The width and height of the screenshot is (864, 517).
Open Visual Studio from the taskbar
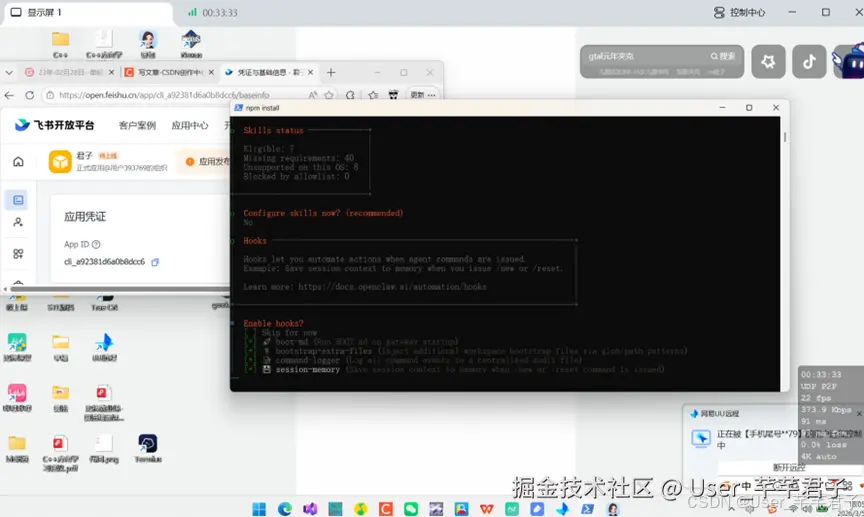[310, 509]
